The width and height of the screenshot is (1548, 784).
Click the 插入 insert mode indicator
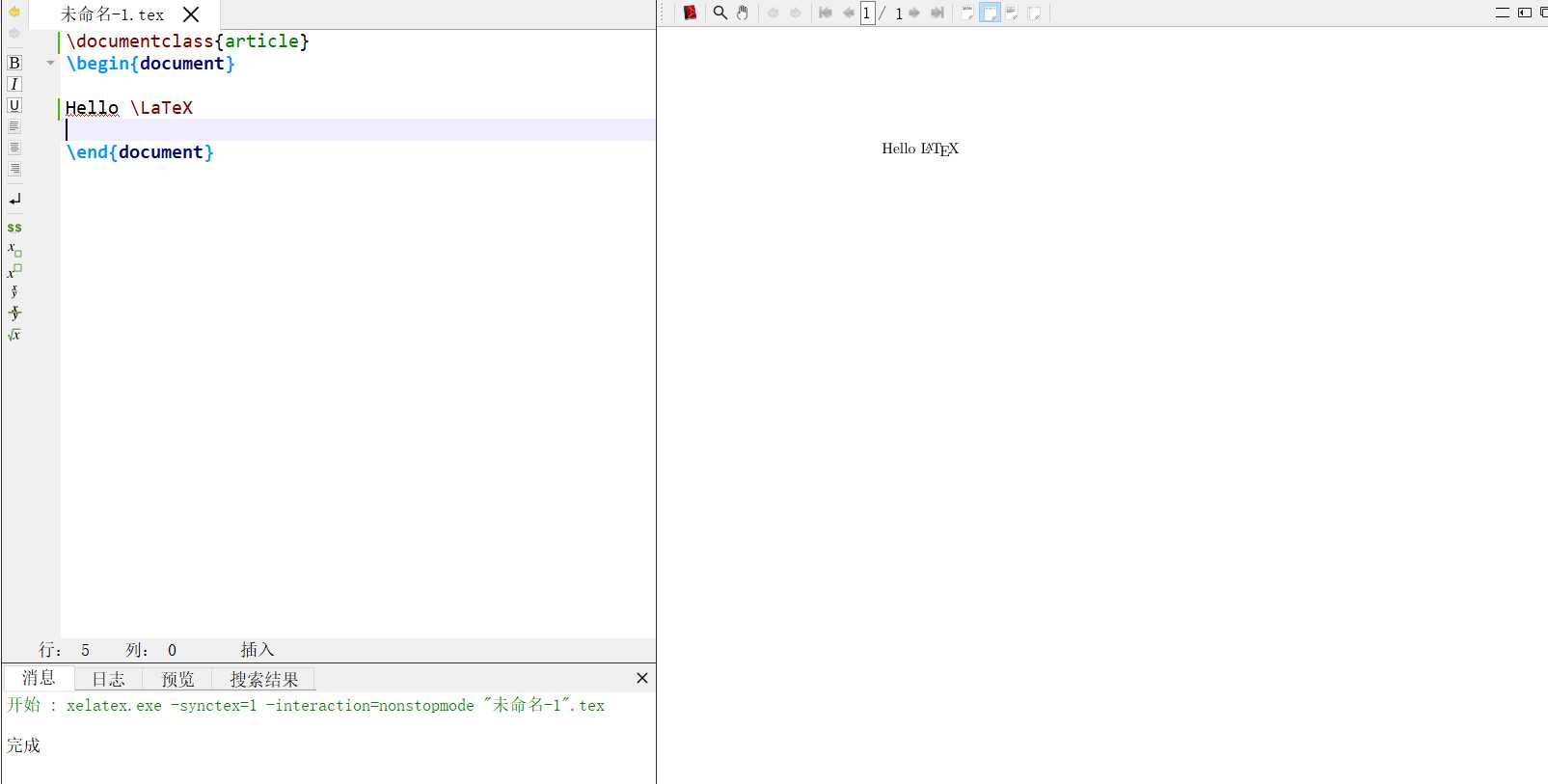tap(258, 650)
